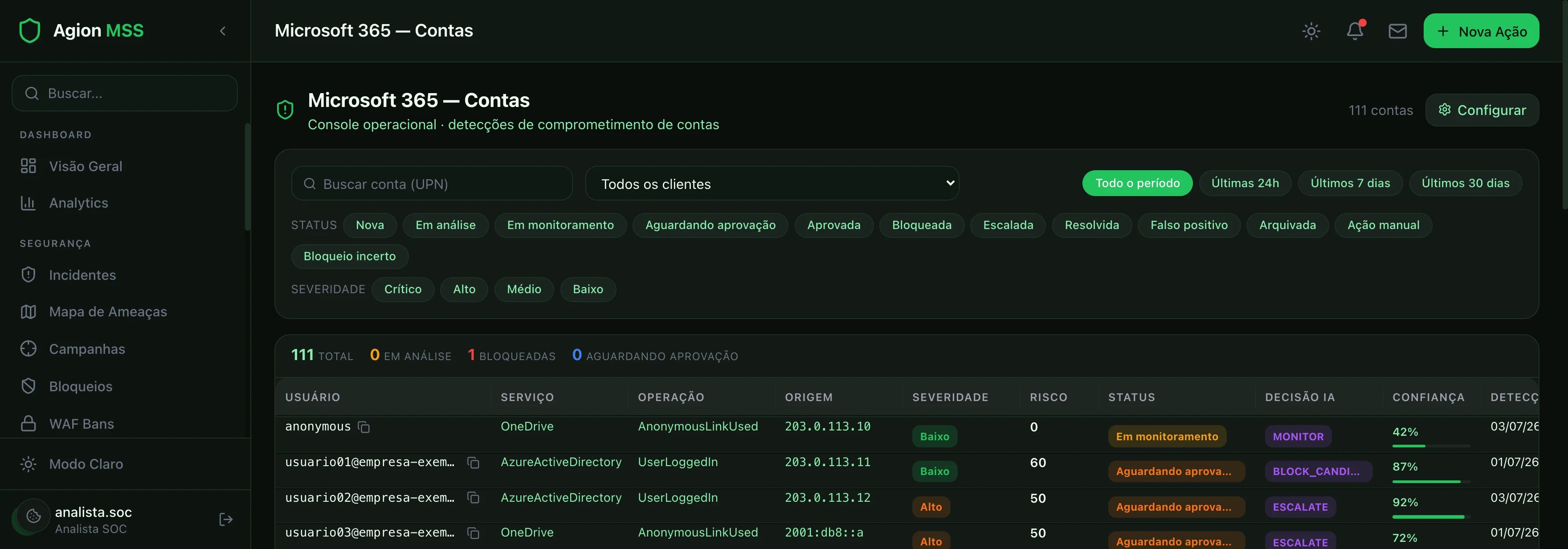Toggle the Nova status filter
The width and height of the screenshot is (1568, 549).
pos(369,225)
